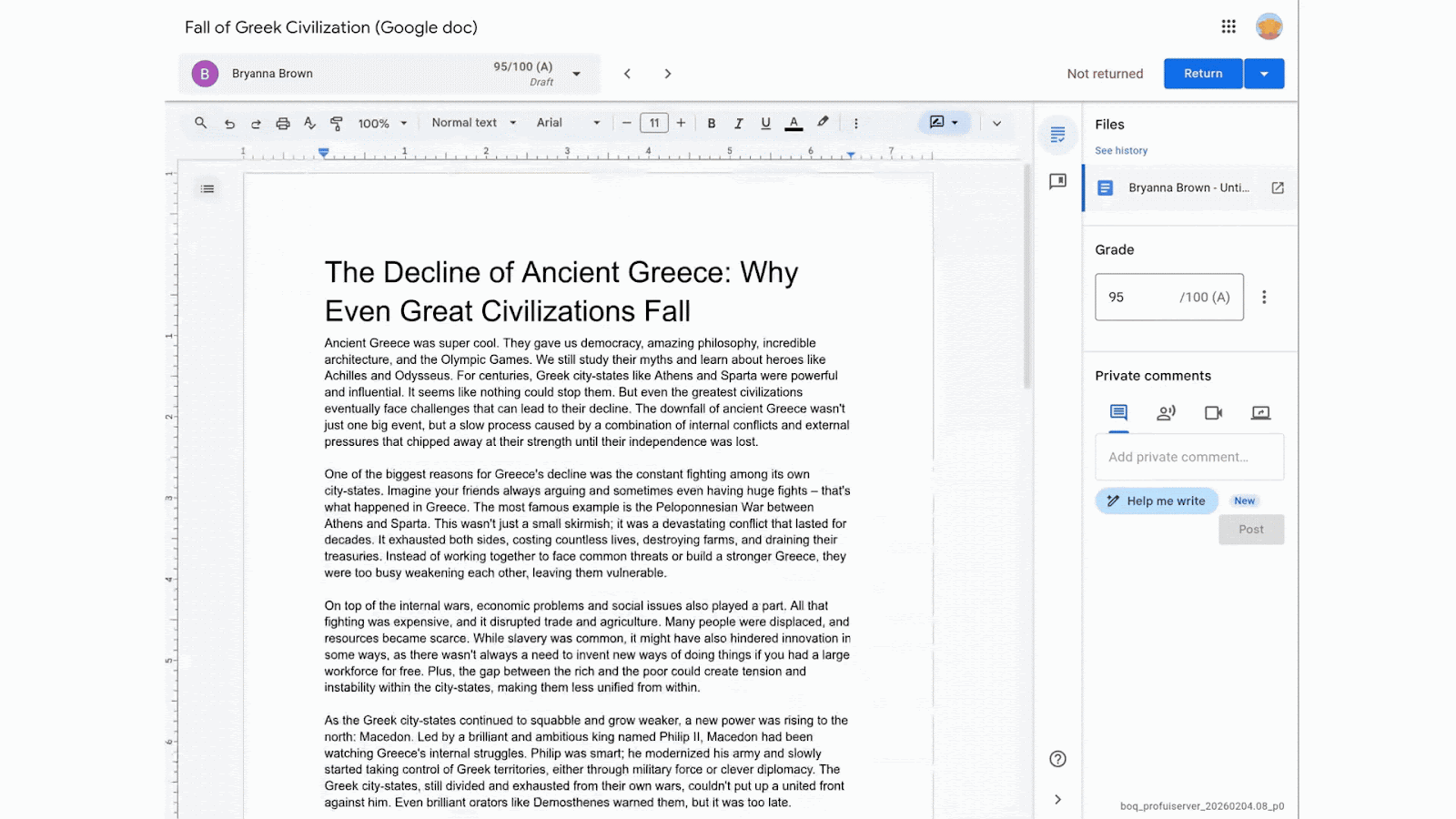Open the dropdown arrow beside Return
Viewport: 1456px width, 819px height.
coord(1264,74)
